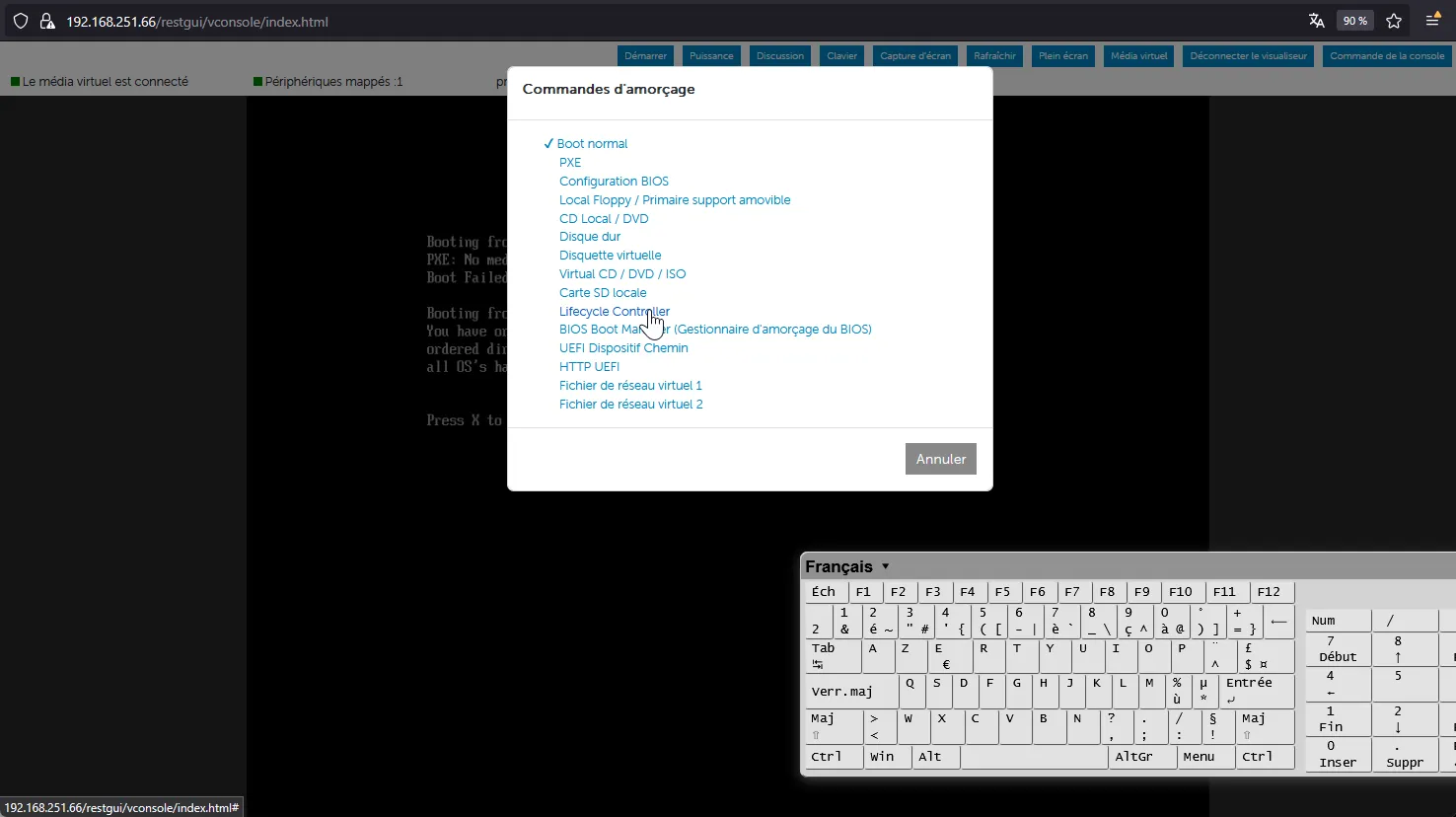Select Configuration BIOS boot option
This screenshot has width=1456, height=817.
(614, 182)
